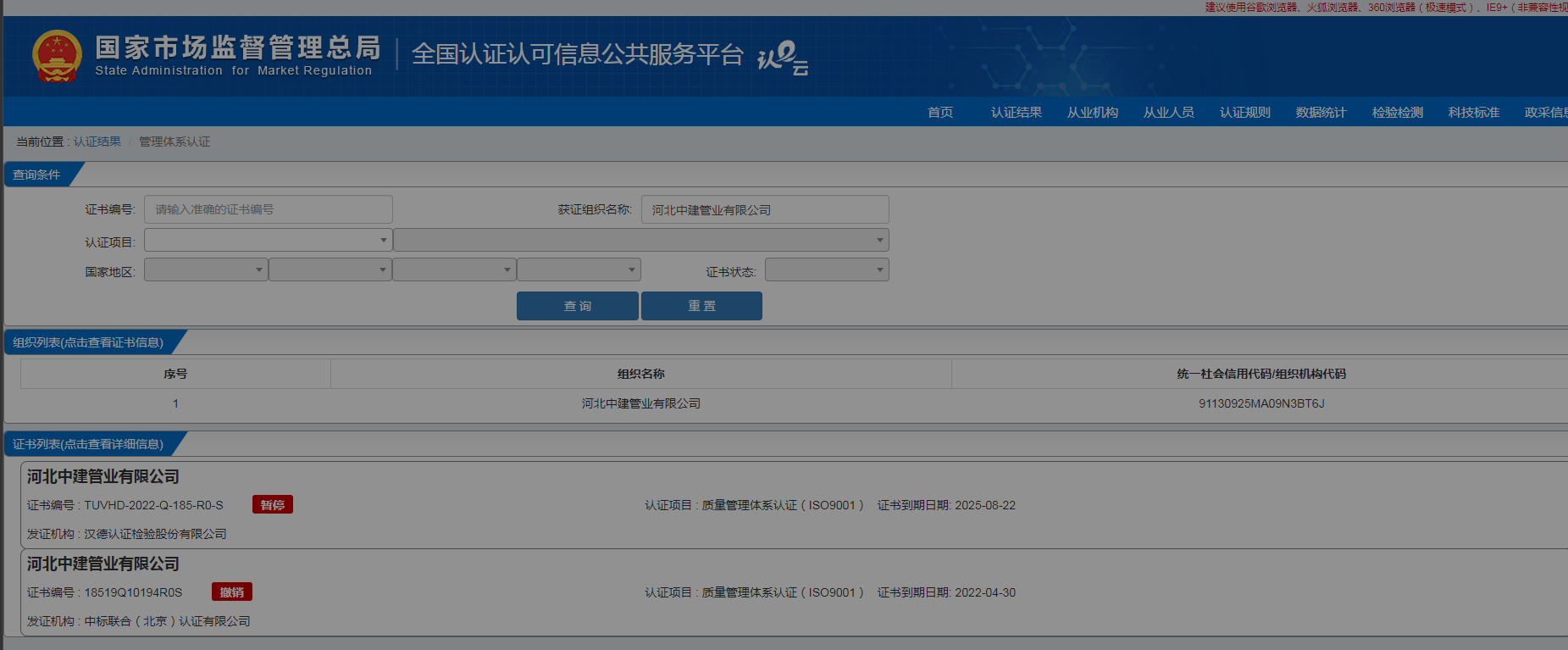Open the 从业人员 menu item
1568x650 pixels.
1169,113
